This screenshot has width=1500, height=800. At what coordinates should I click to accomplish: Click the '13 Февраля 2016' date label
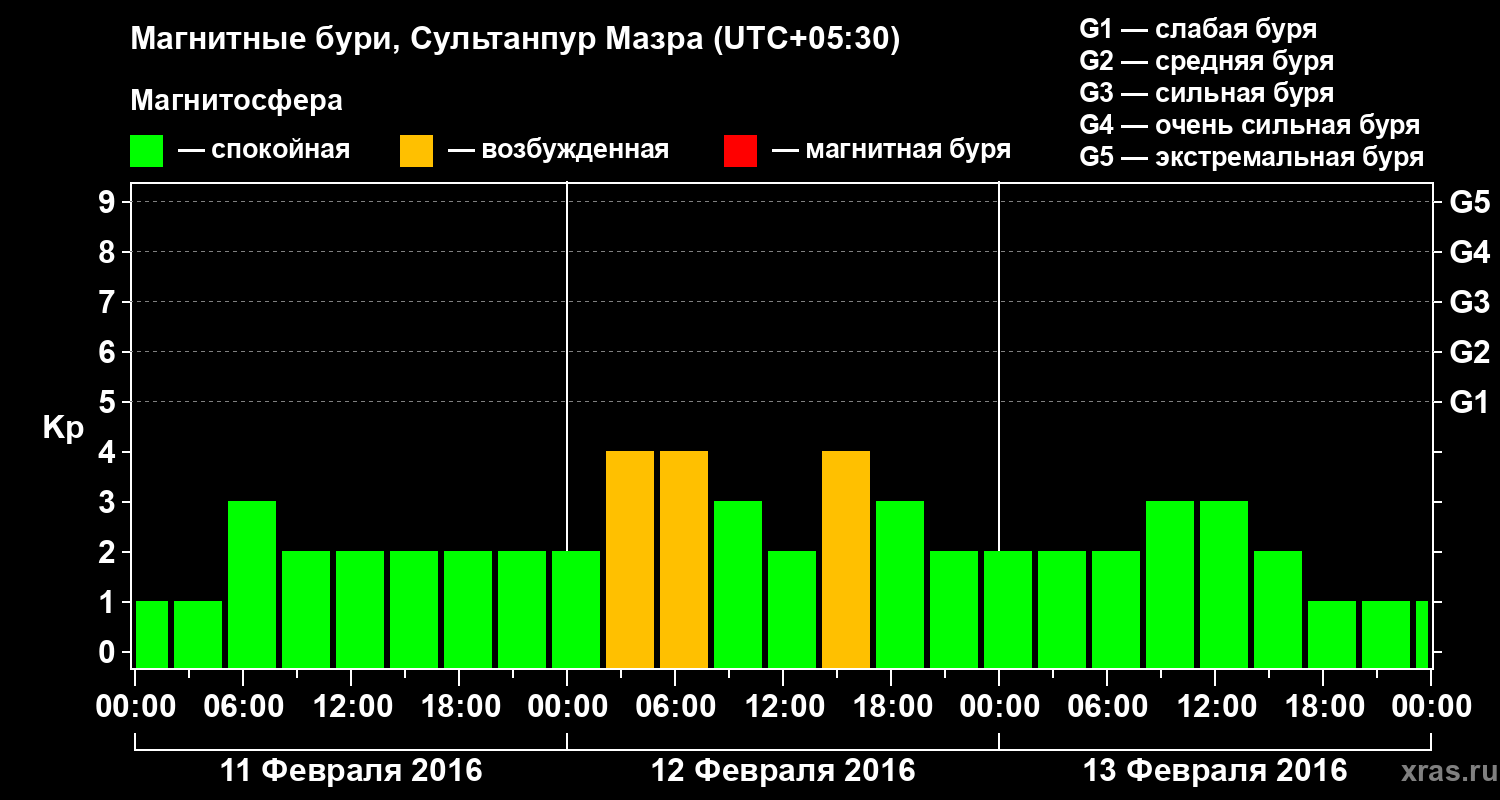click(x=1215, y=771)
